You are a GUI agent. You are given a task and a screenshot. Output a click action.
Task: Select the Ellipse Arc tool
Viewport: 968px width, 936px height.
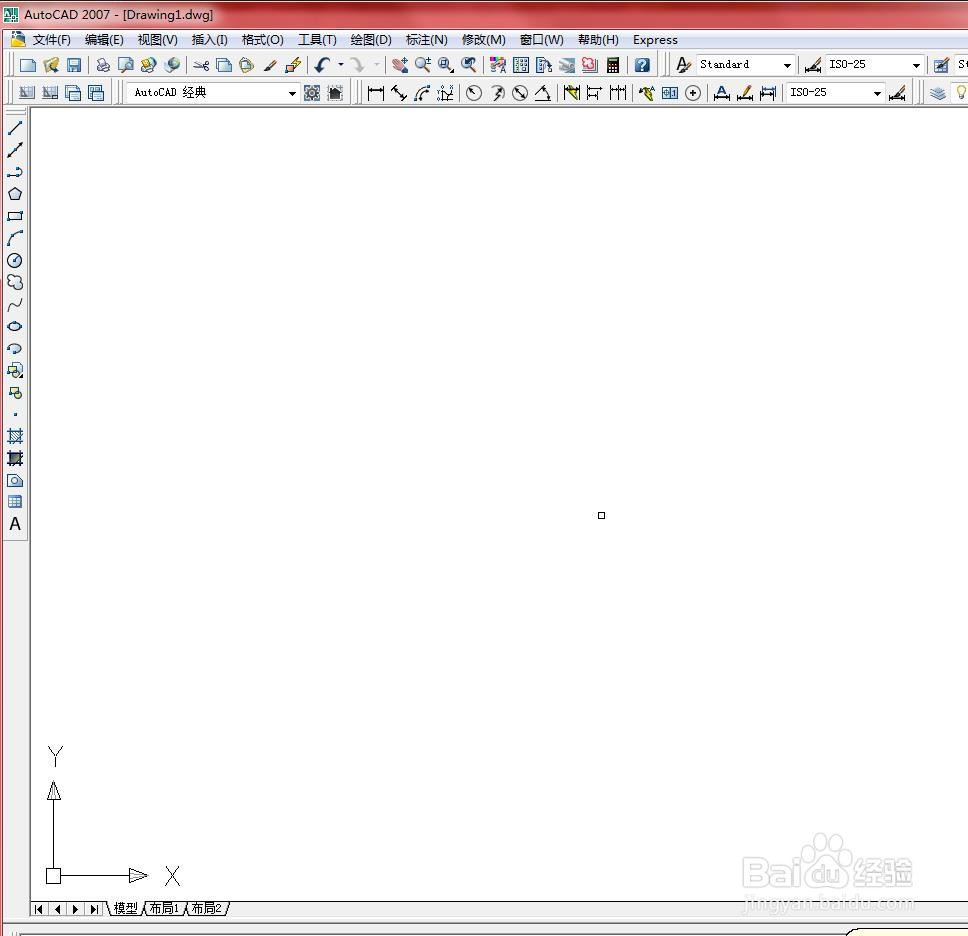[15, 348]
